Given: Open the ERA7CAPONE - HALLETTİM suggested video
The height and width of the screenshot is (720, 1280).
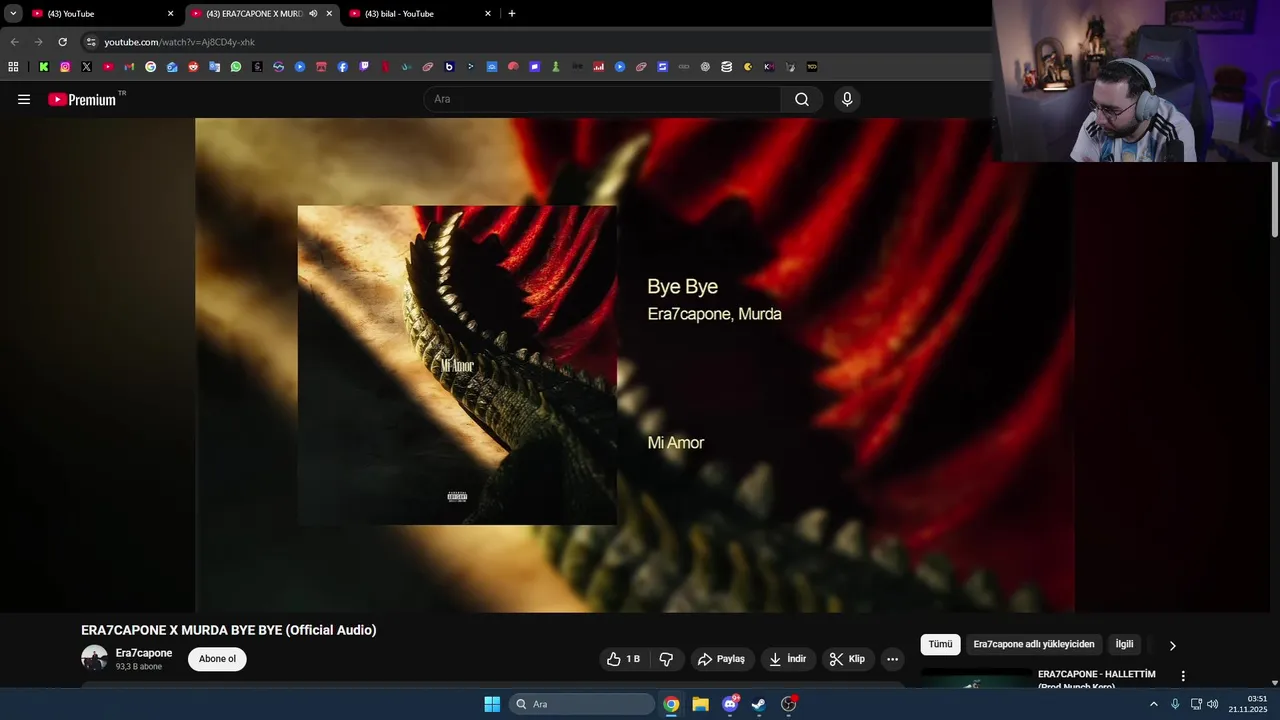Looking at the screenshot, I should point(1096,679).
